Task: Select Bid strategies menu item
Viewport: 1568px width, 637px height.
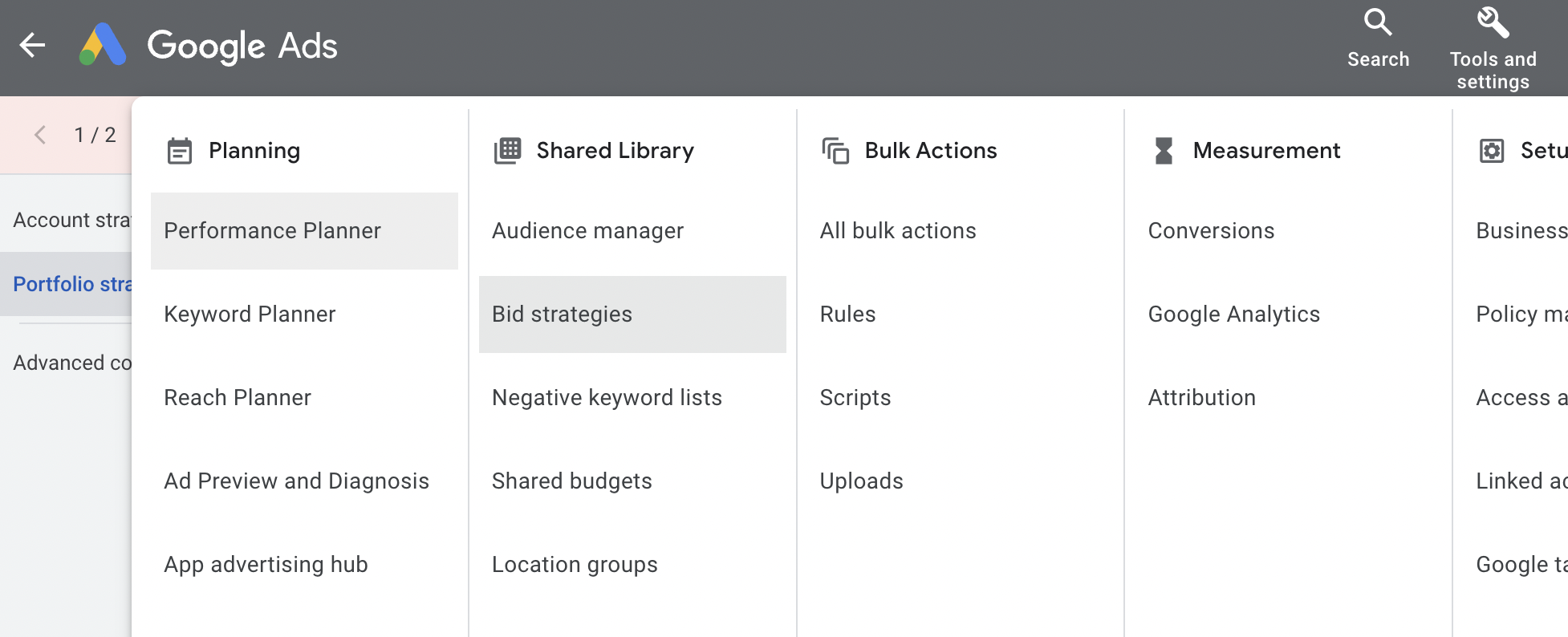Action: coord(562,314)
